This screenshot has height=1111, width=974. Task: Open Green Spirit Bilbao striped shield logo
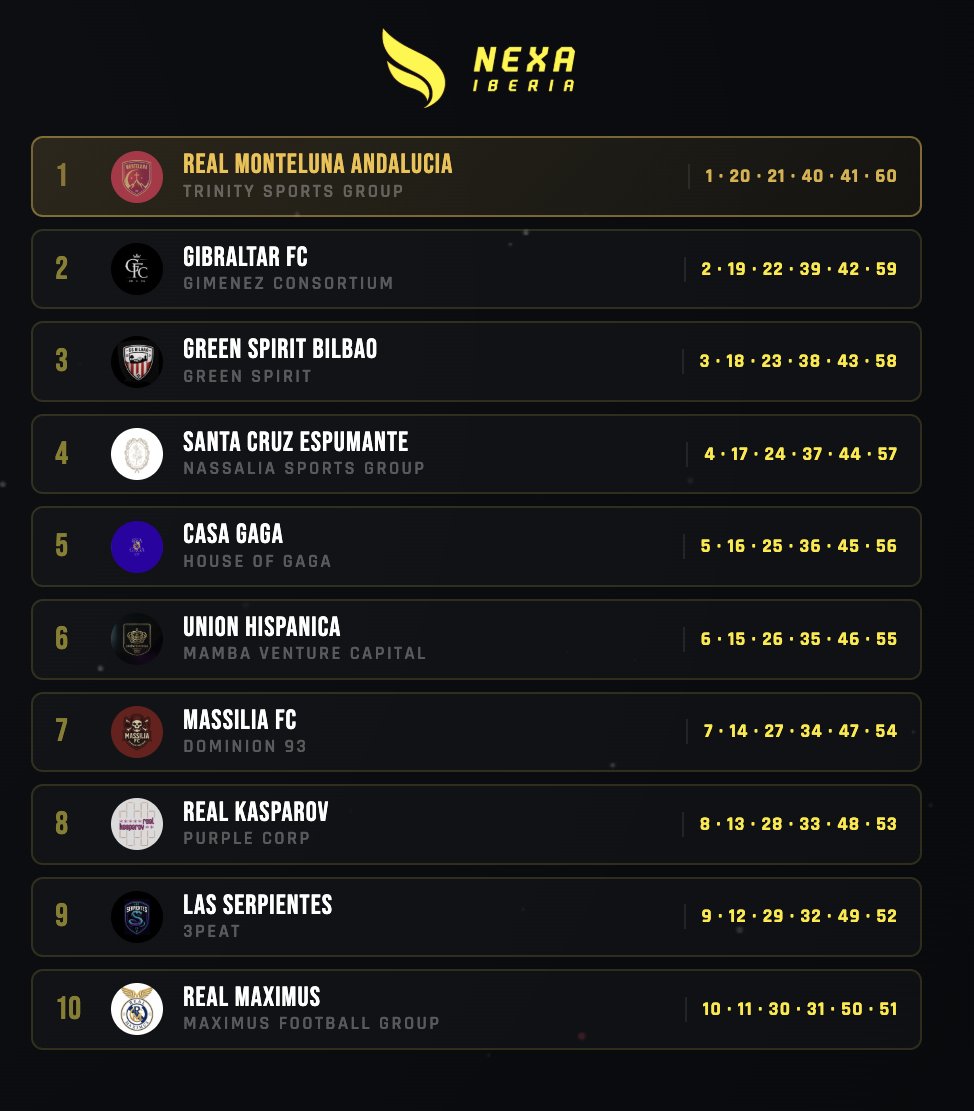[x=137, y=361]
